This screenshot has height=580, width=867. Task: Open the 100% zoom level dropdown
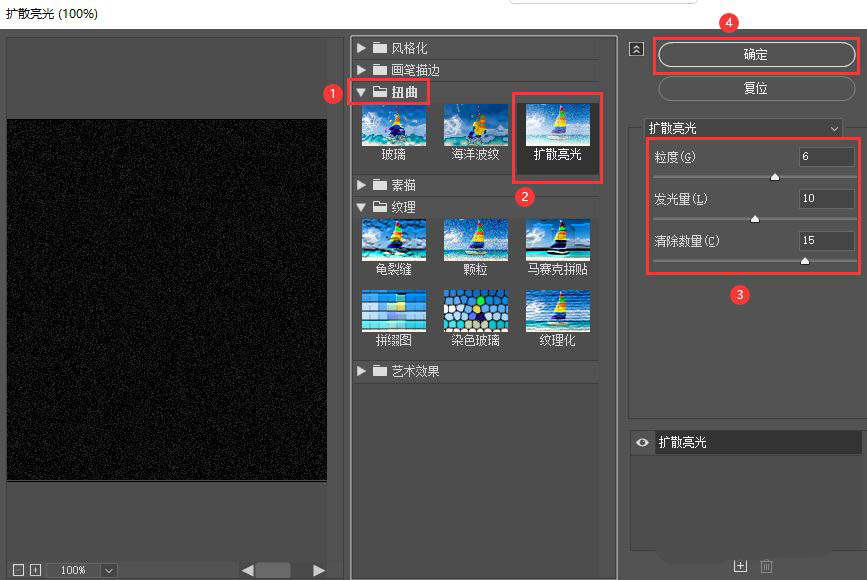[107, 569]
